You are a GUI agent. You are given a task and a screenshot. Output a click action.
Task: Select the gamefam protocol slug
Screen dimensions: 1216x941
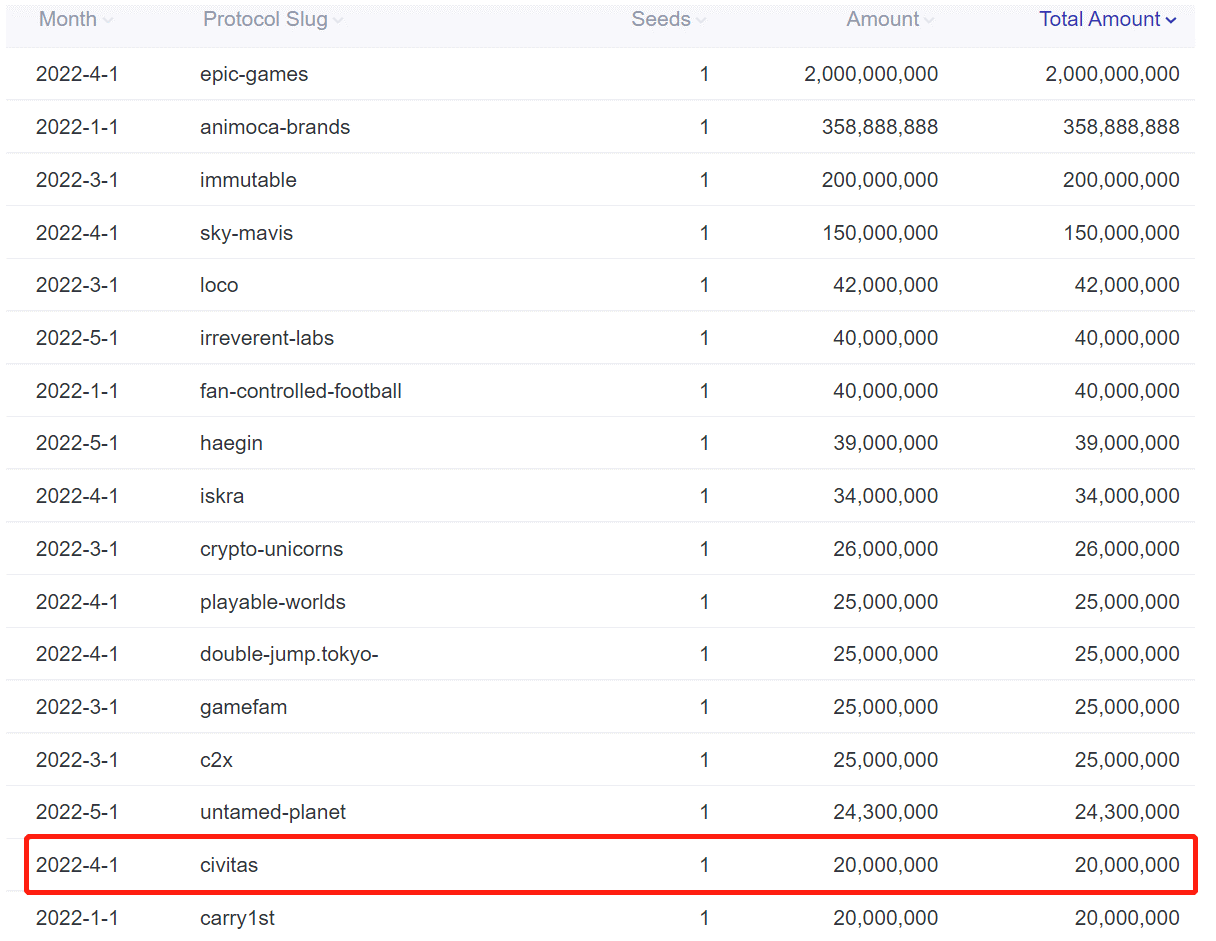point(243,707)
